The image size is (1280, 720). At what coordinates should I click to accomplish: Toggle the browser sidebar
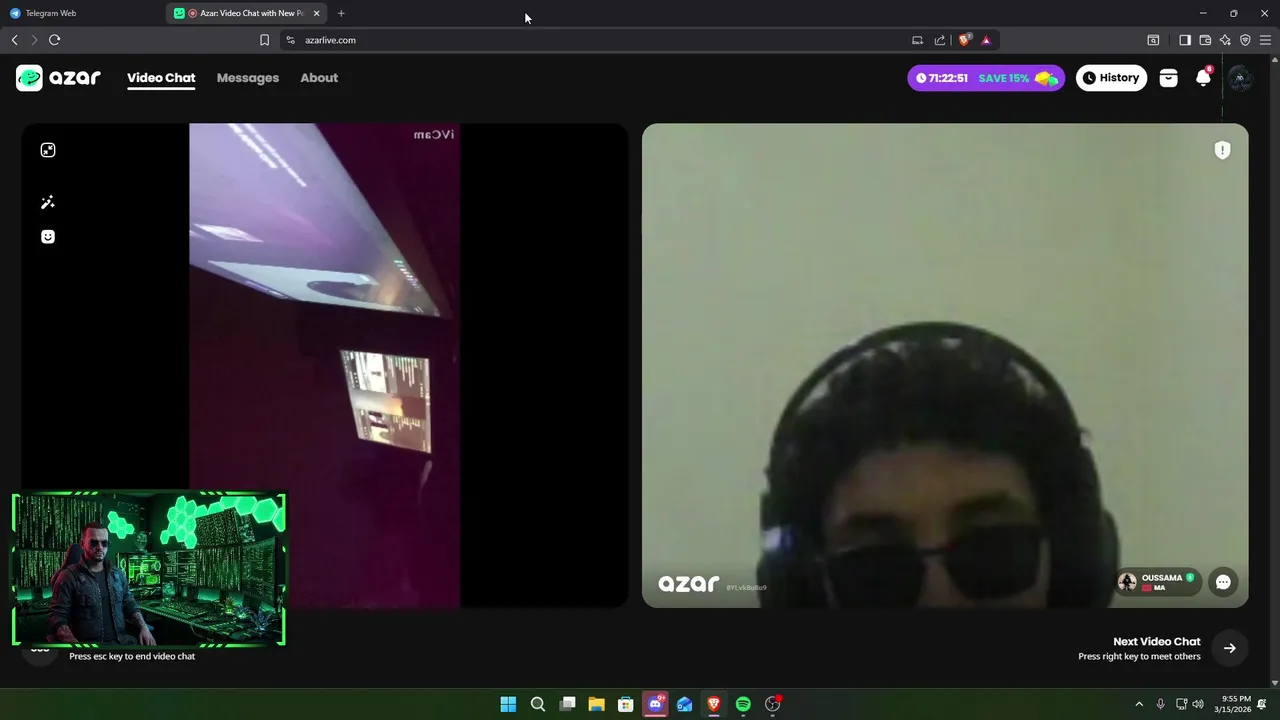(1185, 40)
